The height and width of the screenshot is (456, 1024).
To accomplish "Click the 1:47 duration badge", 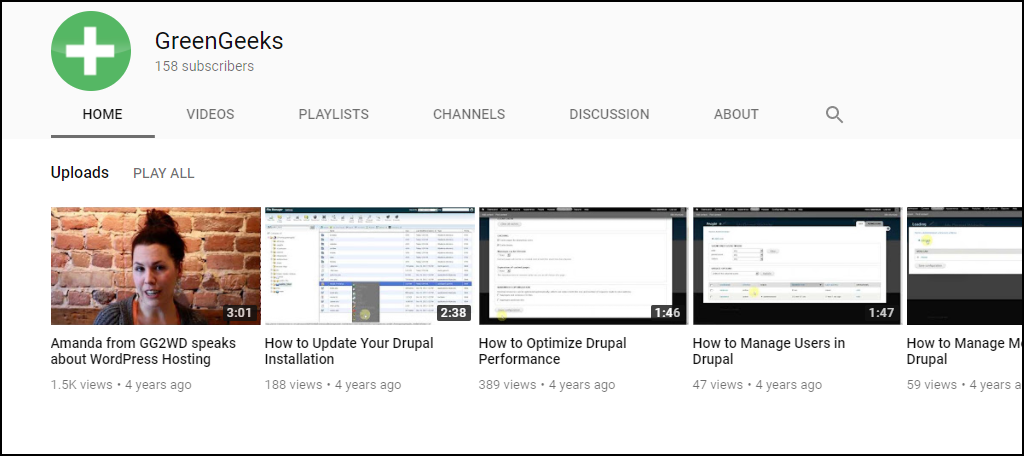I will (881, 313).
